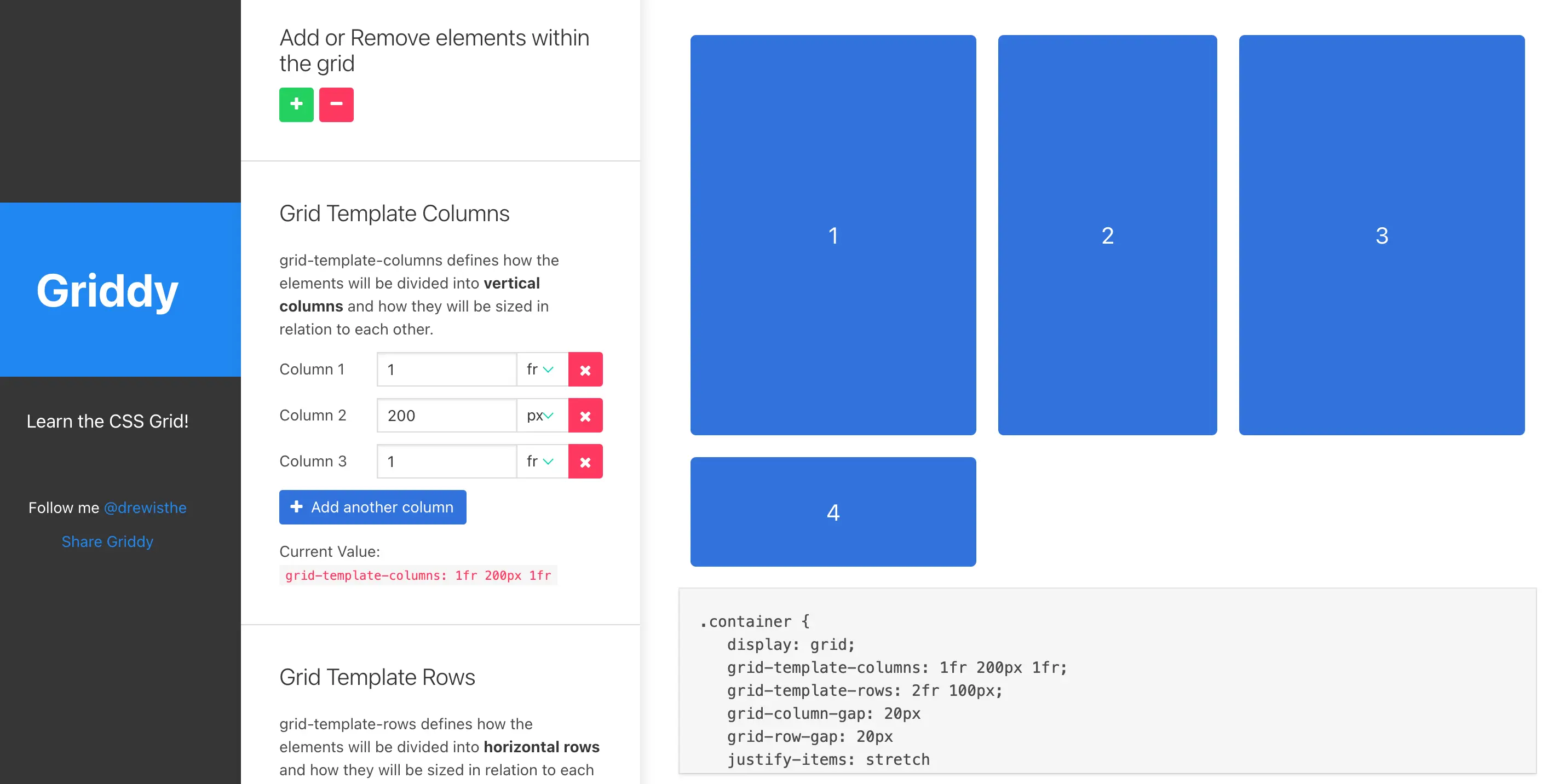The width and height of the screenshot is (1542, 784).
Task: Open Column 2 unit dropdown (px)
Action: 541,416
